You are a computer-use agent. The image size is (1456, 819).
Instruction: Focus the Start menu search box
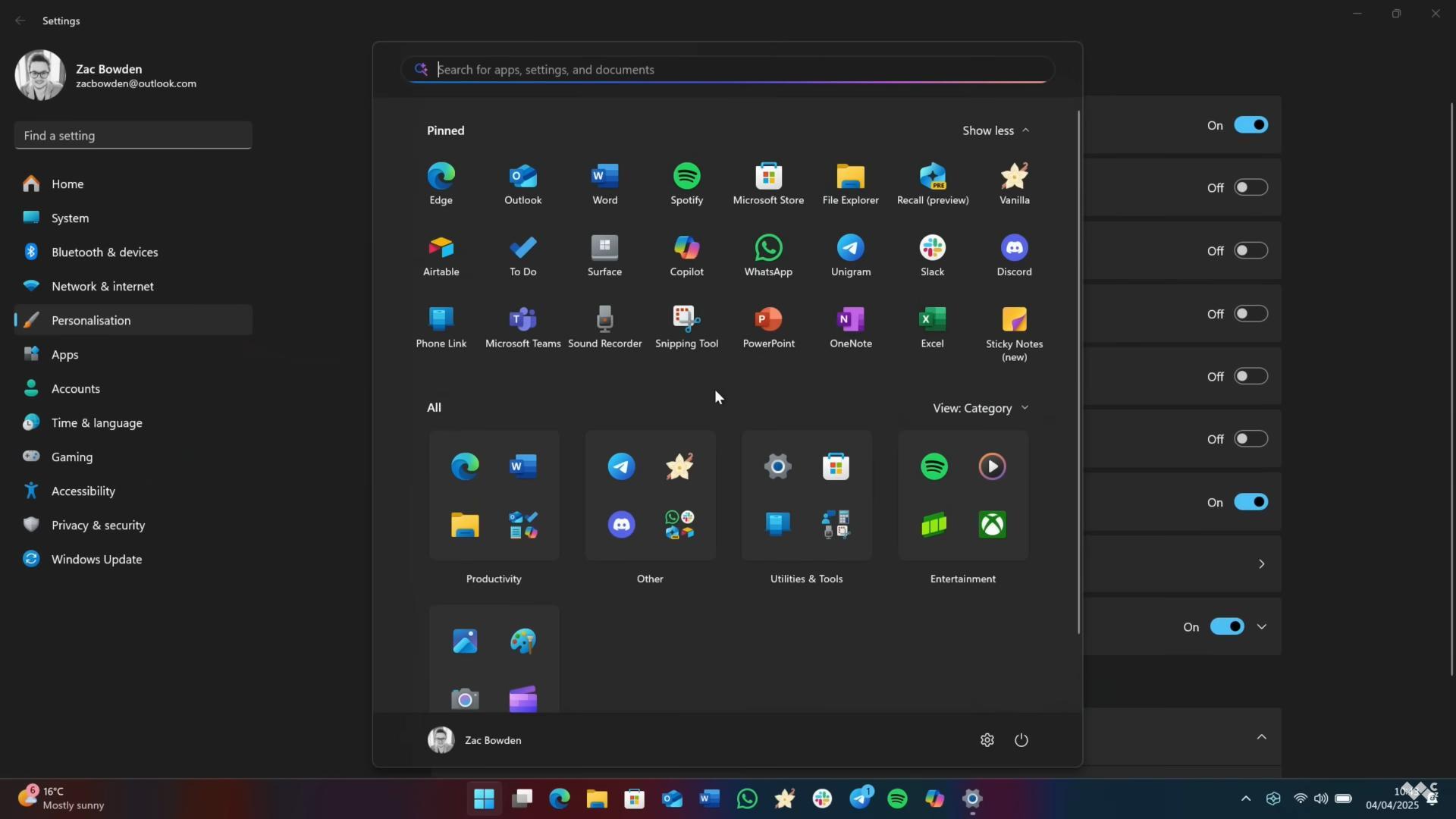(728, 70)
